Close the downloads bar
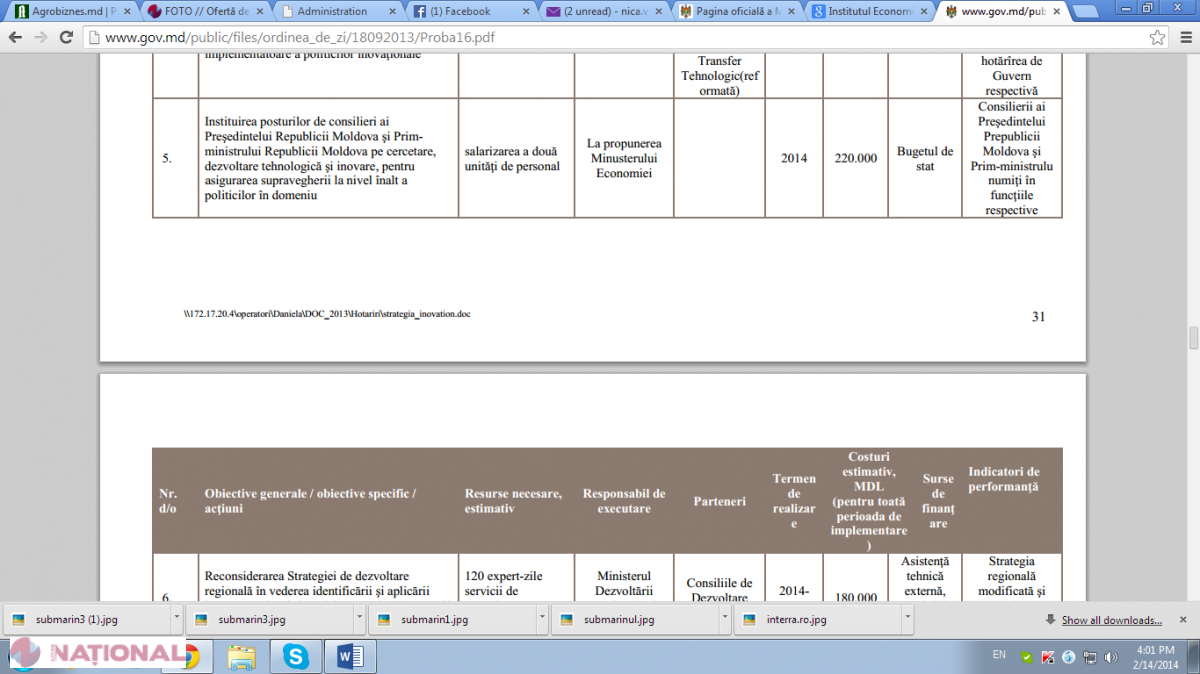 (1186, 620)
